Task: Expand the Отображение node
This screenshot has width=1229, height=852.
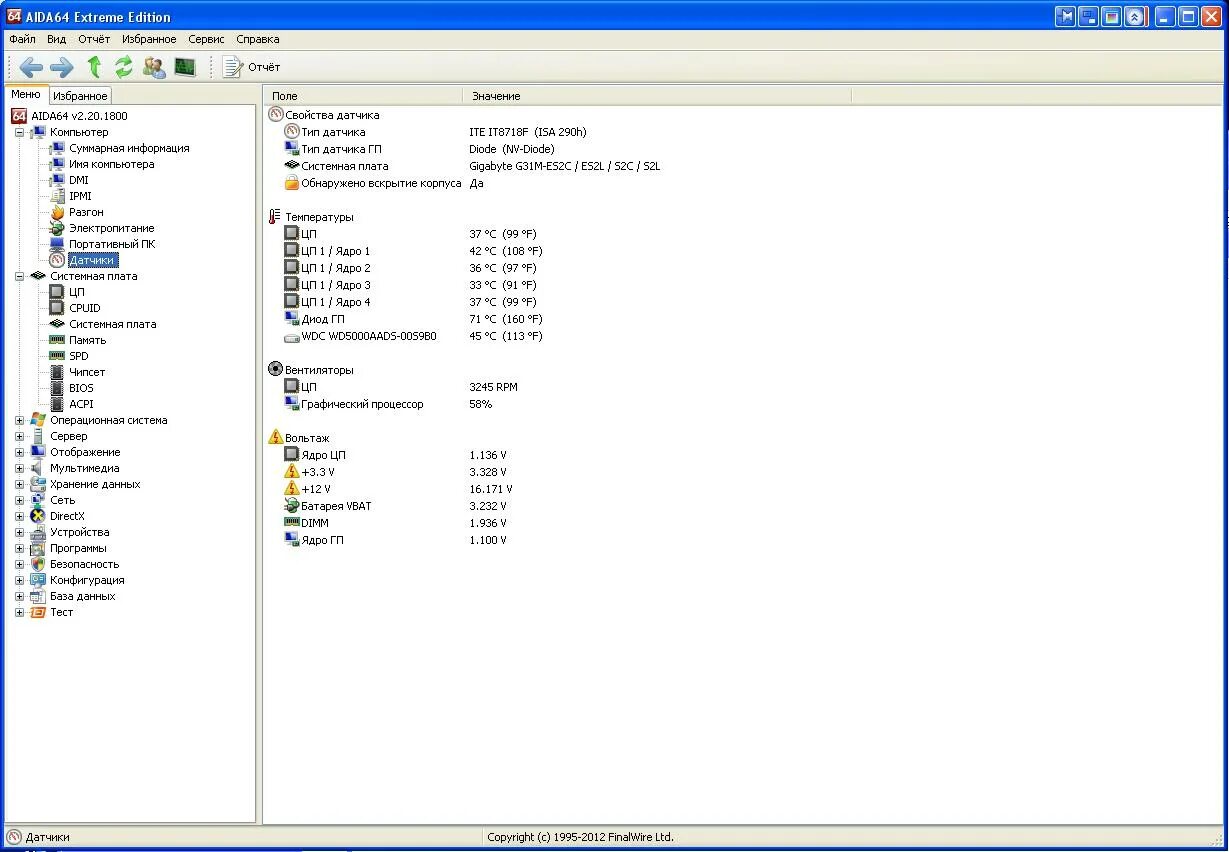Action: tap(19, 452)
